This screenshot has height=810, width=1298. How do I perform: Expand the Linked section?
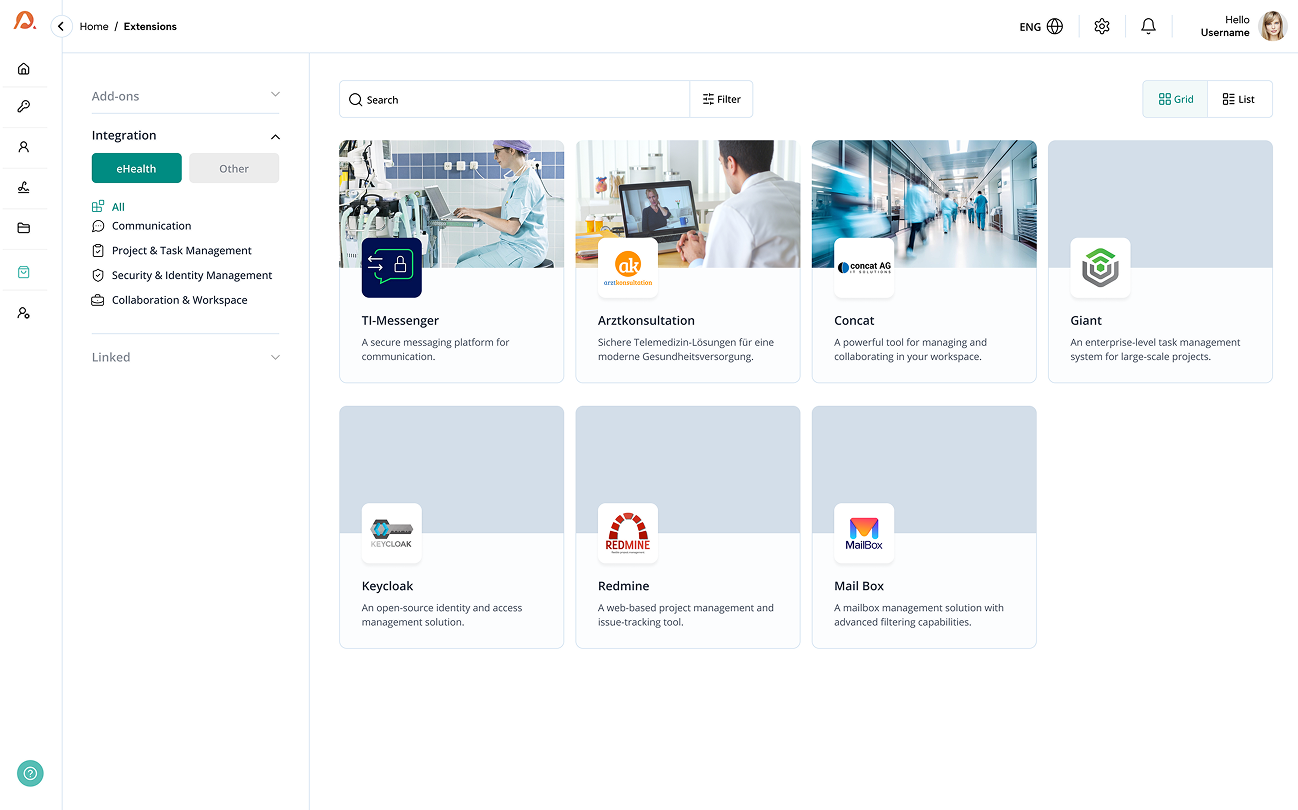point(185,357)
